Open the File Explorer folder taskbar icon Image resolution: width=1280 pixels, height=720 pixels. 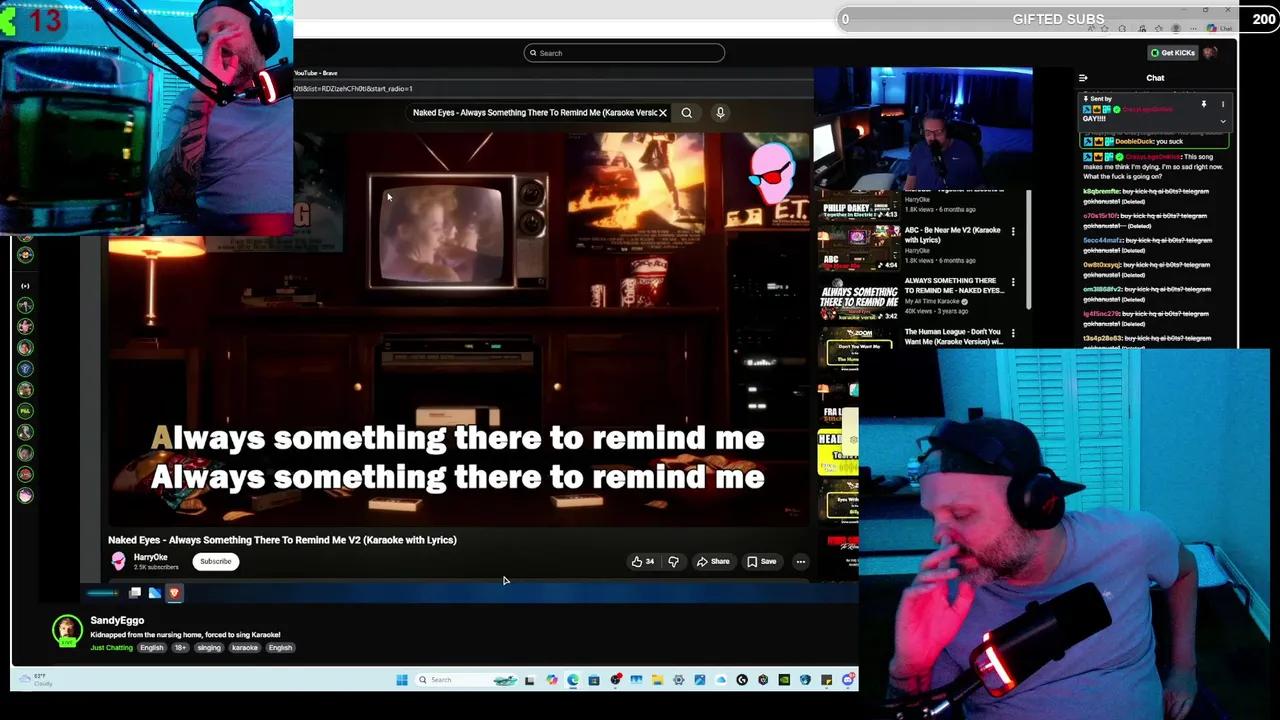(657, 680)
